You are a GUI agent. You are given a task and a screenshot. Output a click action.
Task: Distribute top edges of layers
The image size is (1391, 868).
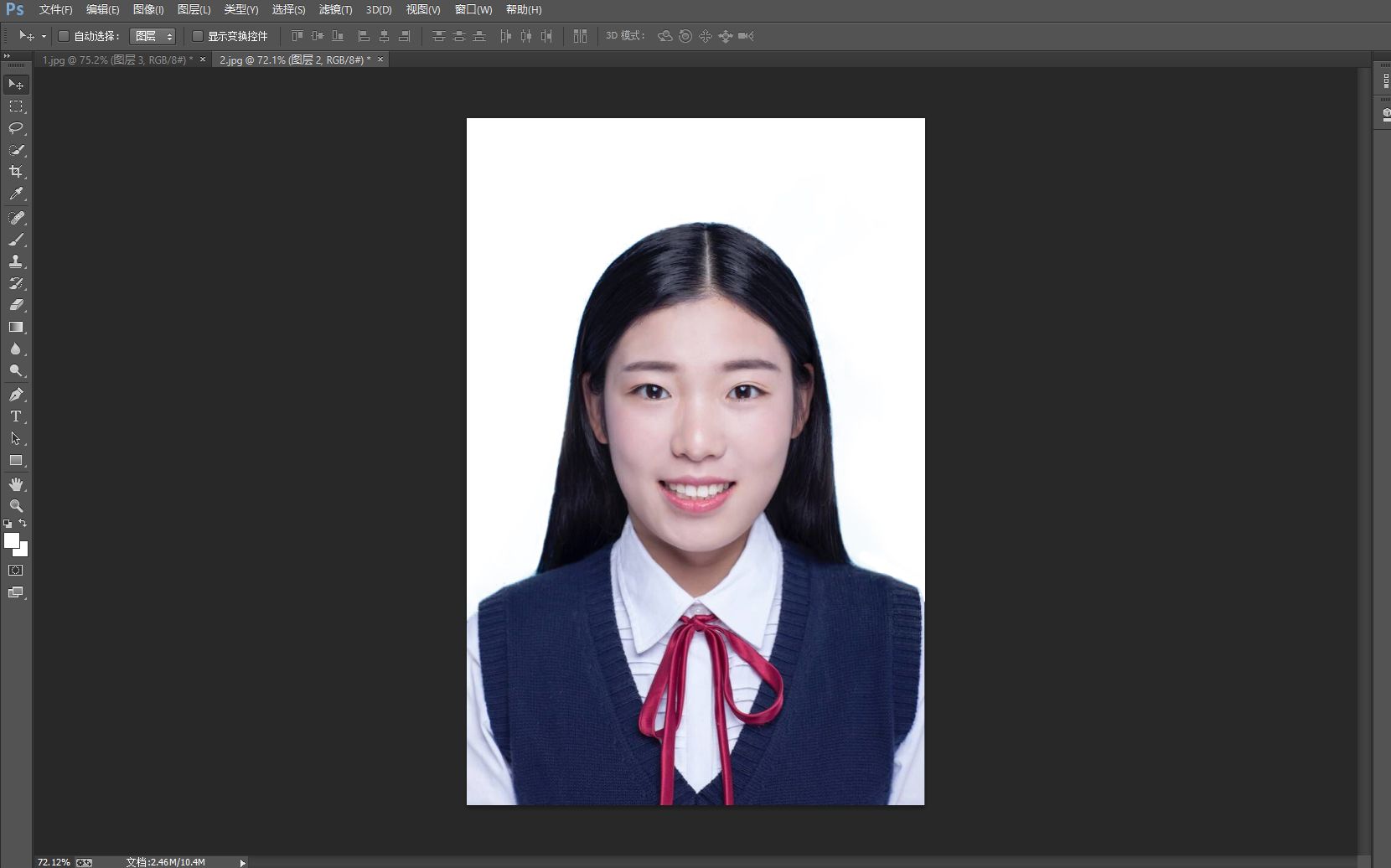(438, 36)
